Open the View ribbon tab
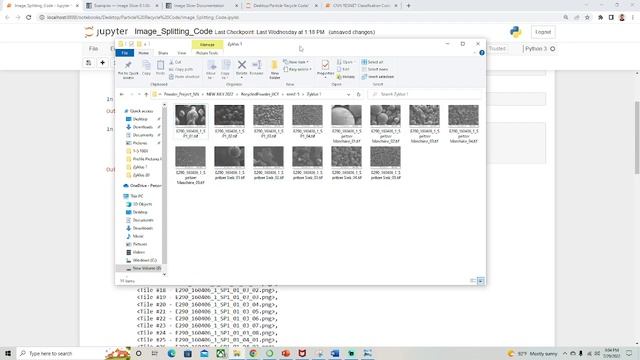The height and width of the screenshot is (360, 640). click(x=182, y=53)
